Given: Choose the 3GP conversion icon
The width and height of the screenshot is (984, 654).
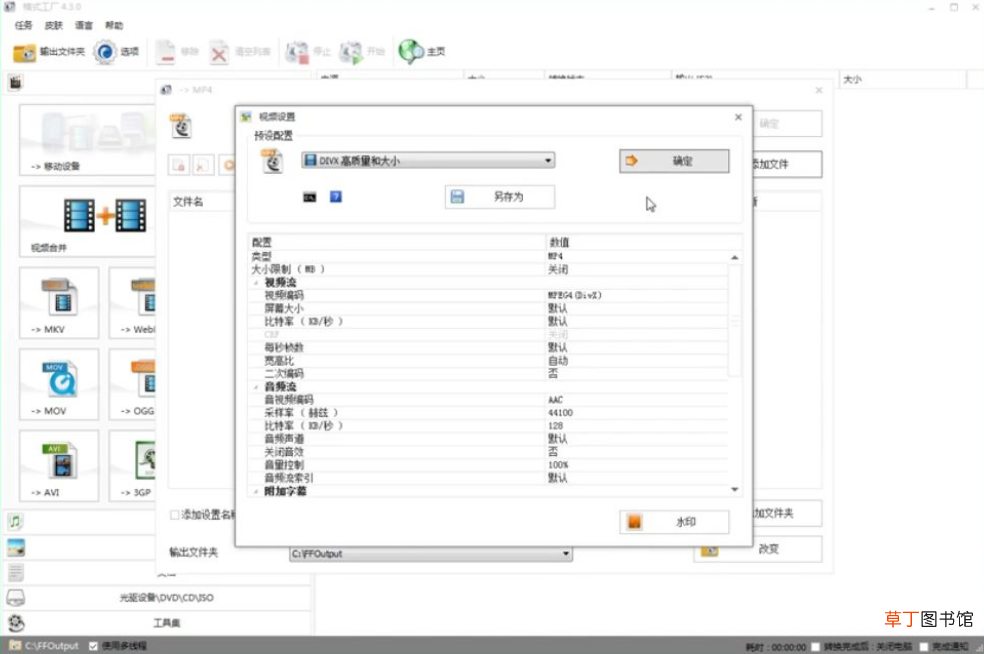Looking at the screenshot, I should (132, 466).
